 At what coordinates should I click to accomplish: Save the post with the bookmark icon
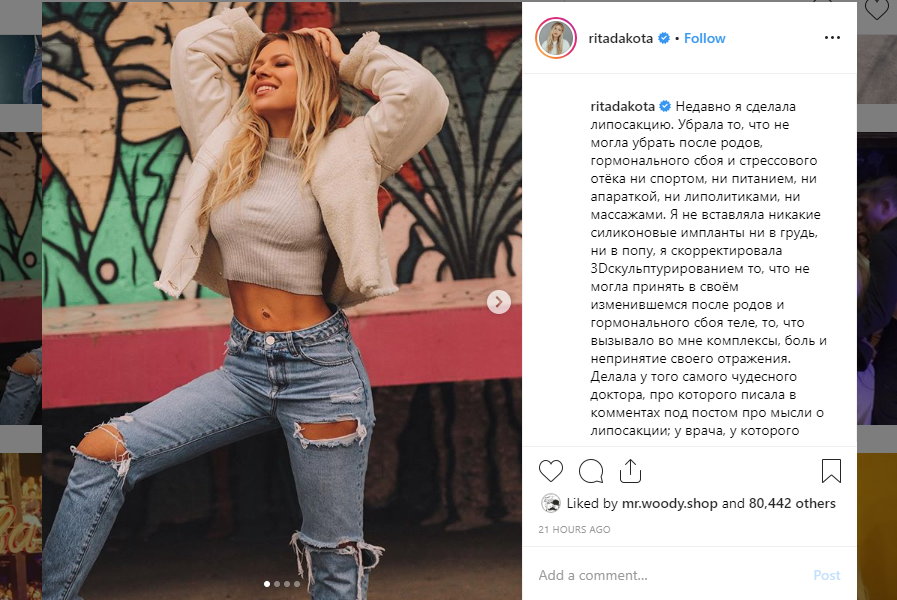click(831, 471)
